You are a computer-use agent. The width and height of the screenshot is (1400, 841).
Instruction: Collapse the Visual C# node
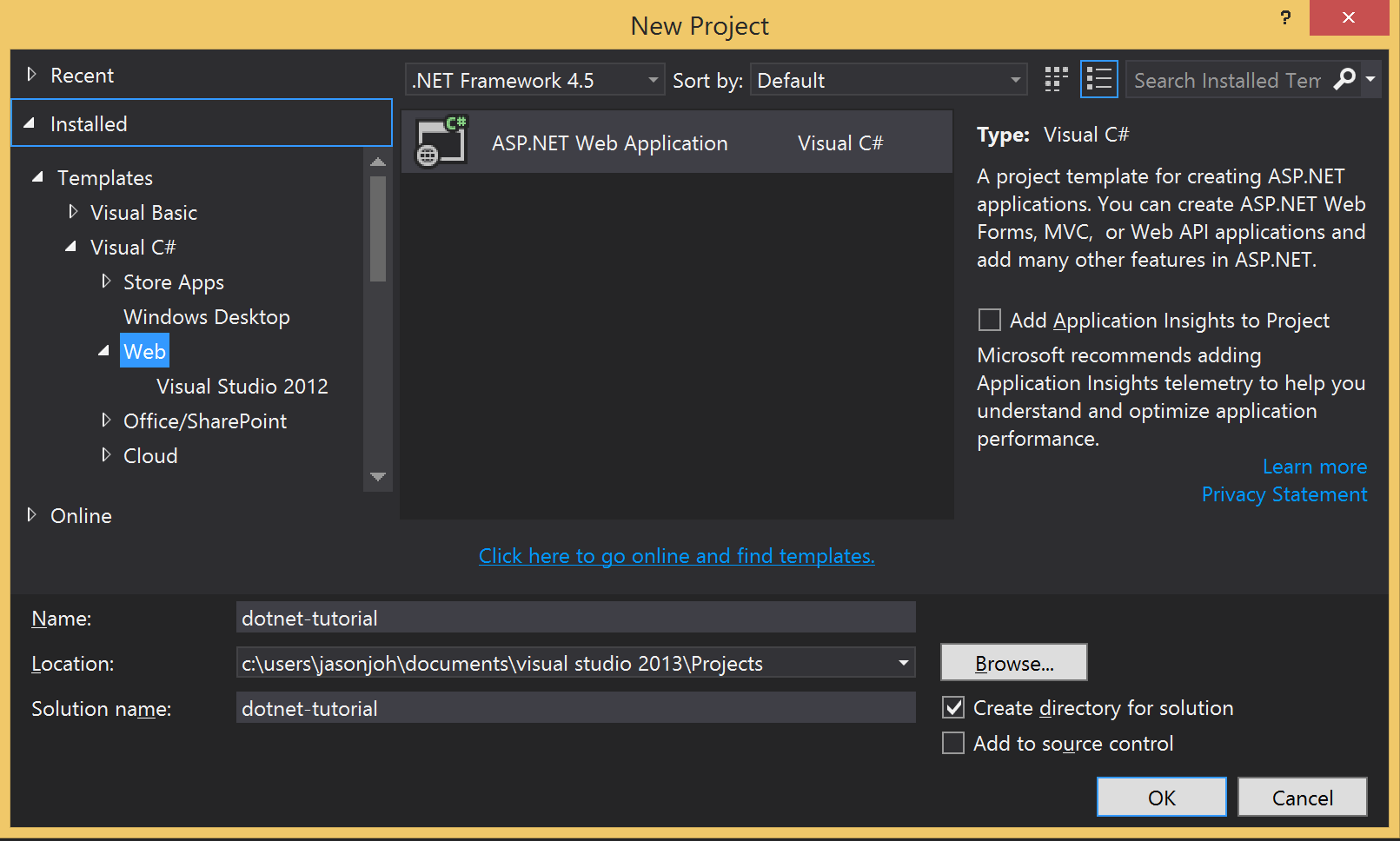71,247
